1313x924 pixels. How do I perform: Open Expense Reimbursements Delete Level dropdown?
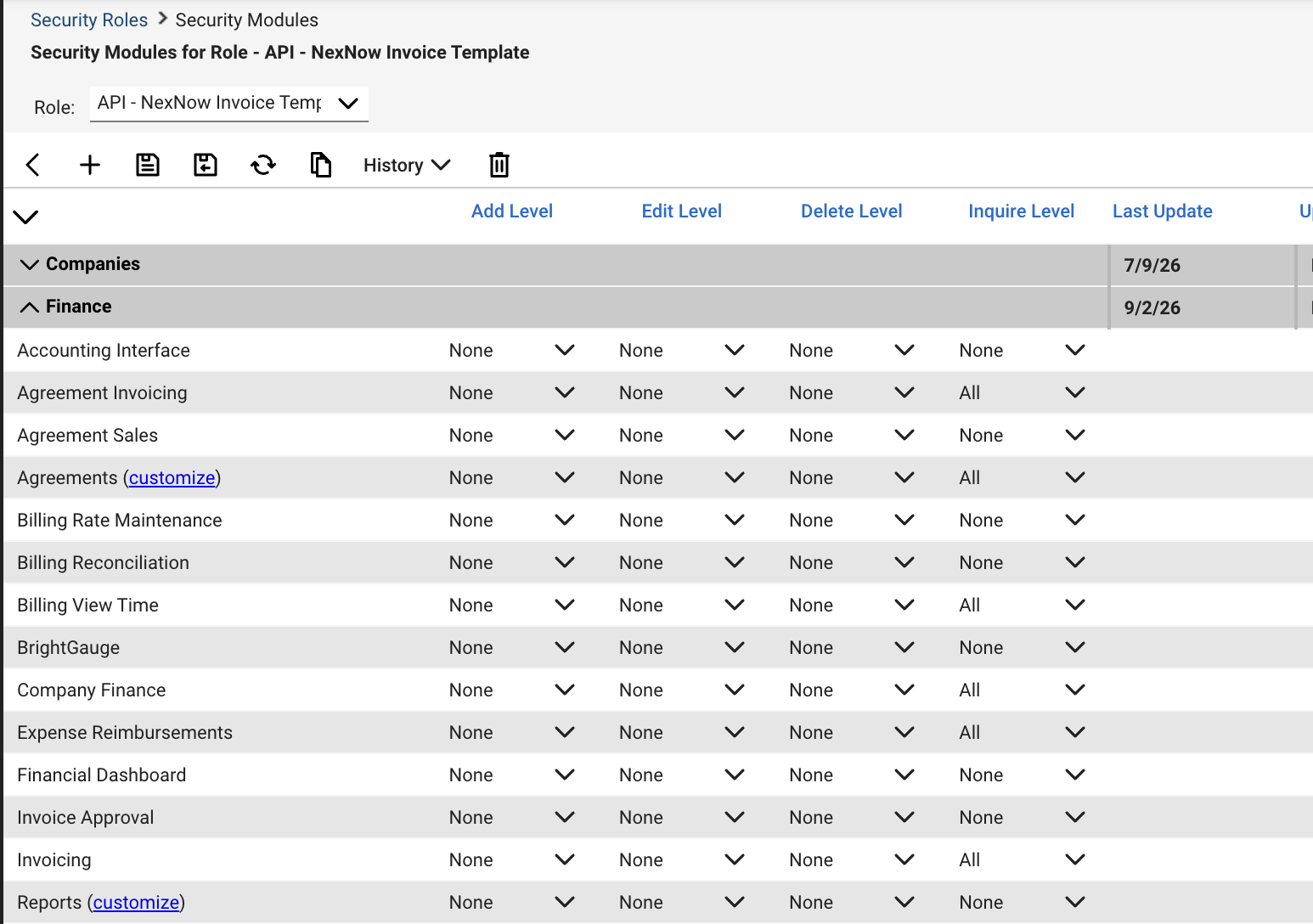[x=852, y=732]
